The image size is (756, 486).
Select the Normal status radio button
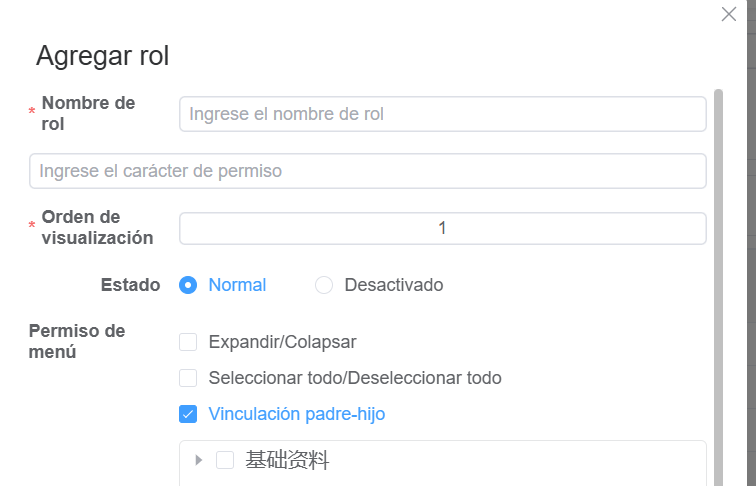tap(187, 285)
